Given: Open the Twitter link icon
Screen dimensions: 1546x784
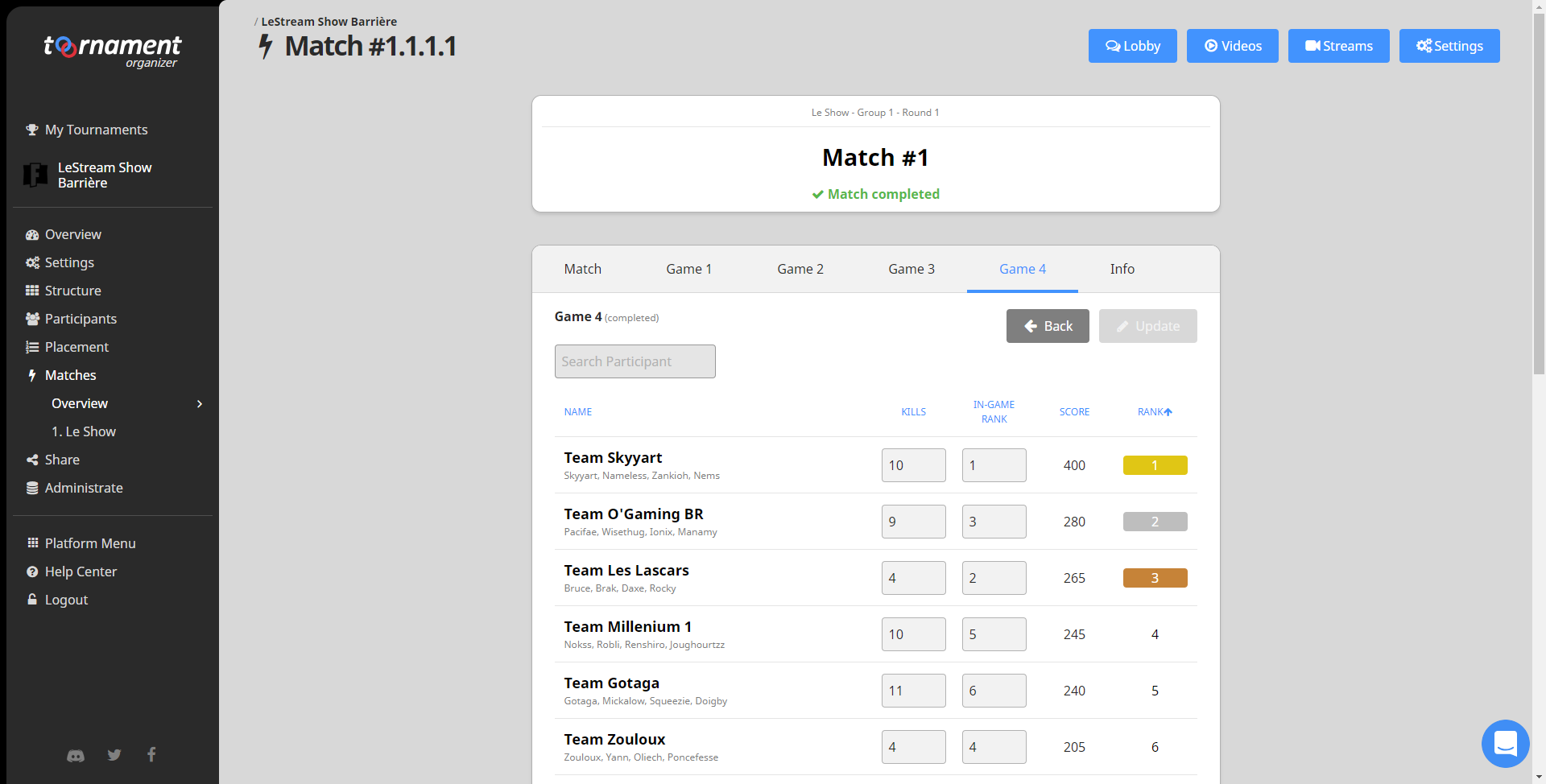Looking at the screenshot, I should coord(114,754).
